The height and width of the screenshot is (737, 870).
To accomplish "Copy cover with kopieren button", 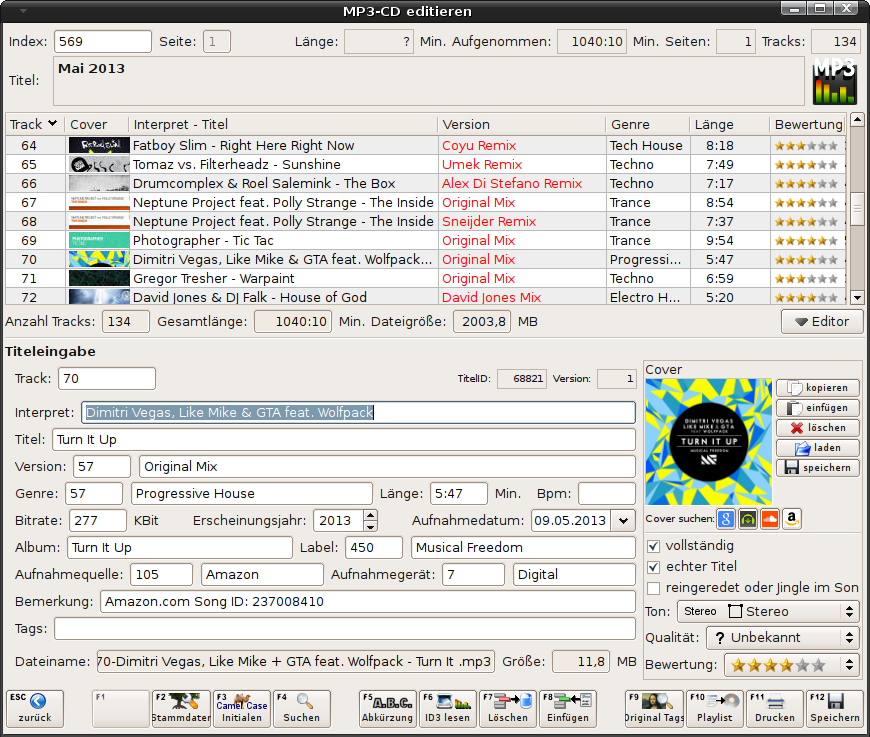I will (x=818, y=387).
